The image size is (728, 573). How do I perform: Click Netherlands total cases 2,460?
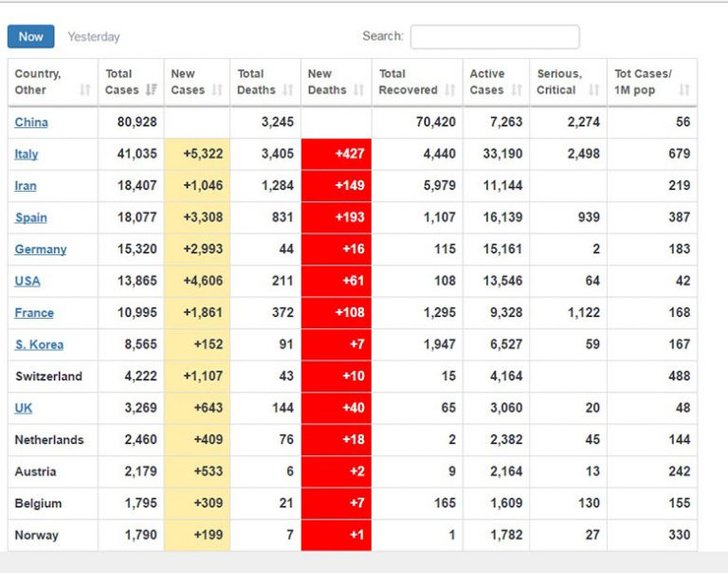[x=141, y=440]
